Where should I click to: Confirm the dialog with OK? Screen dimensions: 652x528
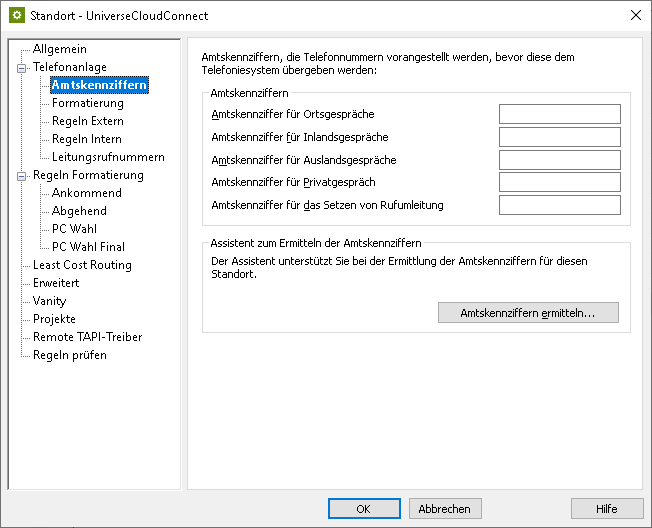click(x=363, y=509)
